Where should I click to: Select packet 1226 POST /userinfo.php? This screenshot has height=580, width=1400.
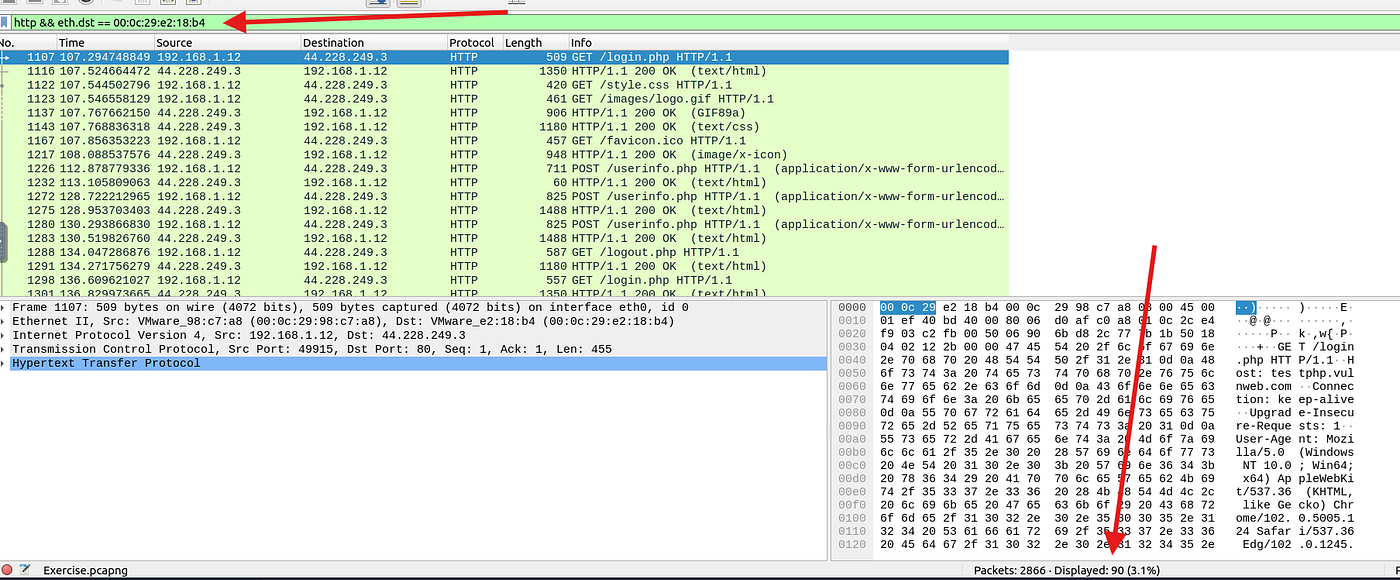click(504, 169)
